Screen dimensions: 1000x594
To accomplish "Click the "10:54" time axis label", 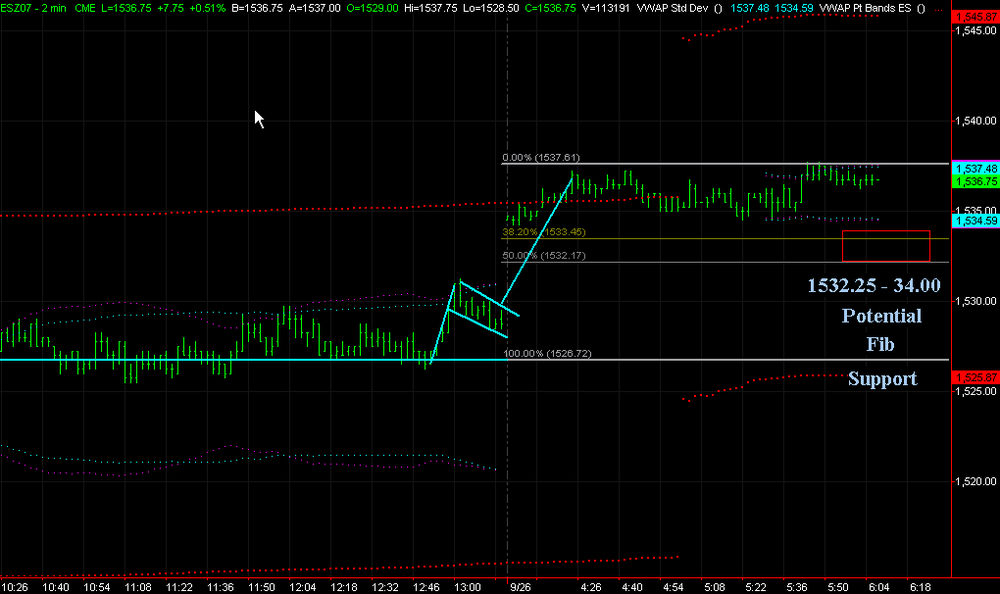I will [97, 587].
